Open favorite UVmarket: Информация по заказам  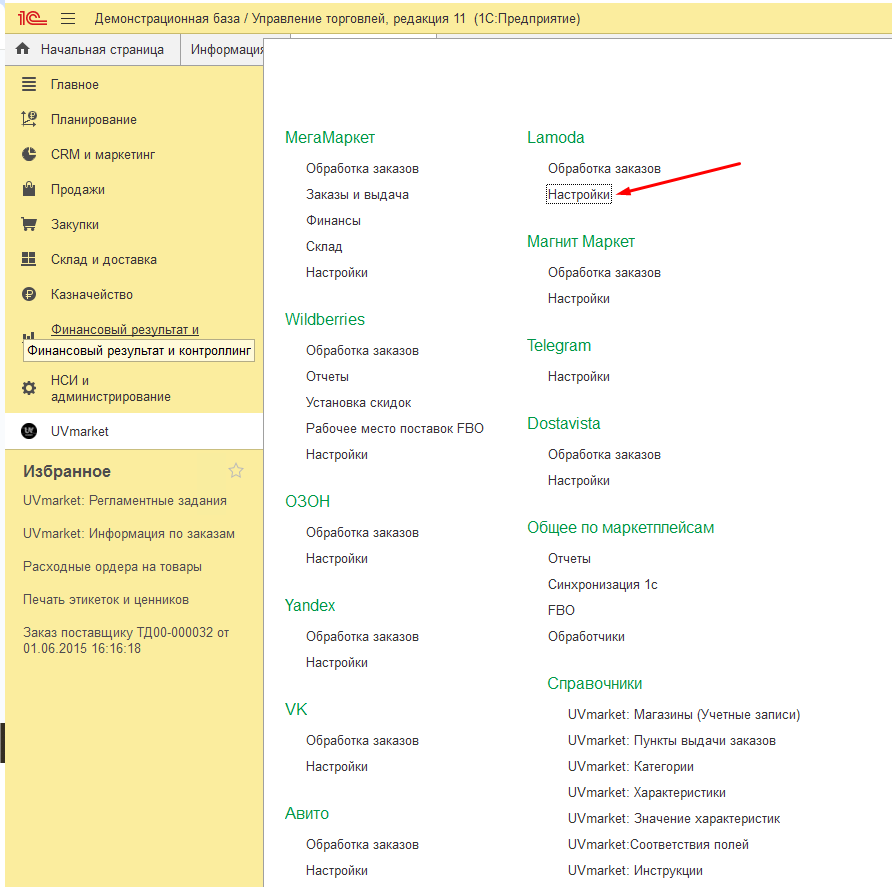click(129, 534)
